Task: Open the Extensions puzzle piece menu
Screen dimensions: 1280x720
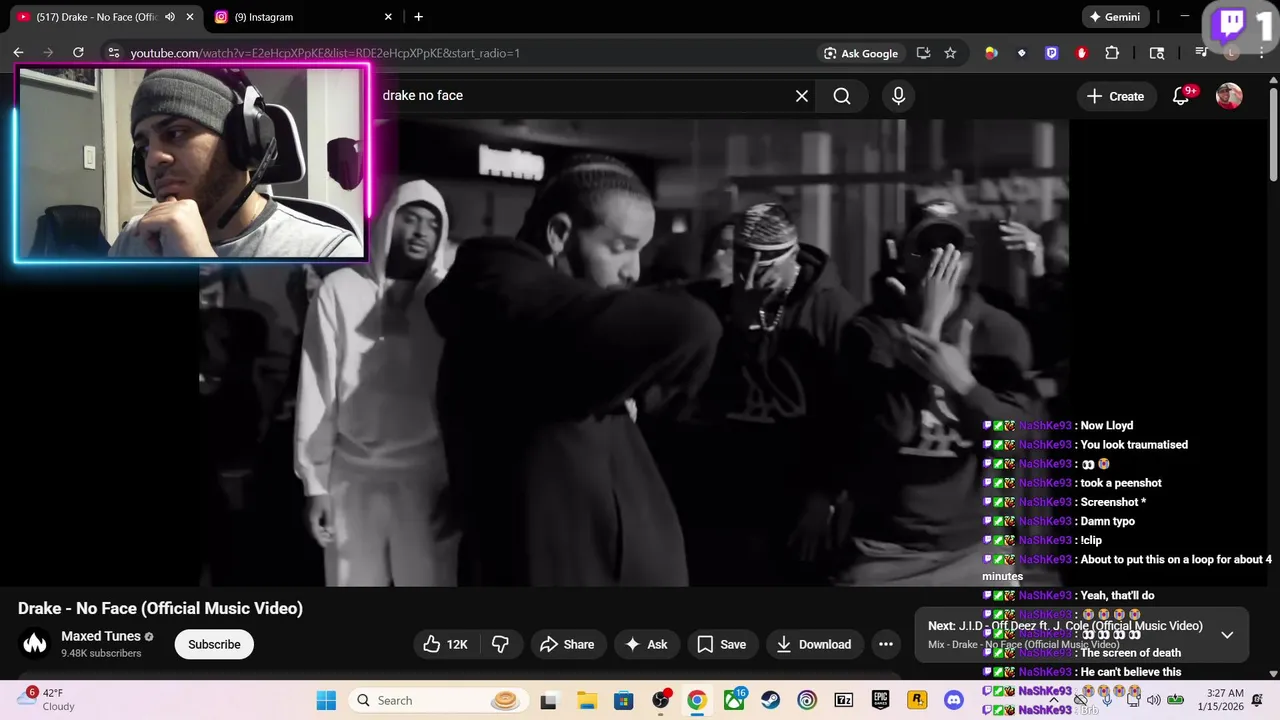Action: pos(1112,53)
